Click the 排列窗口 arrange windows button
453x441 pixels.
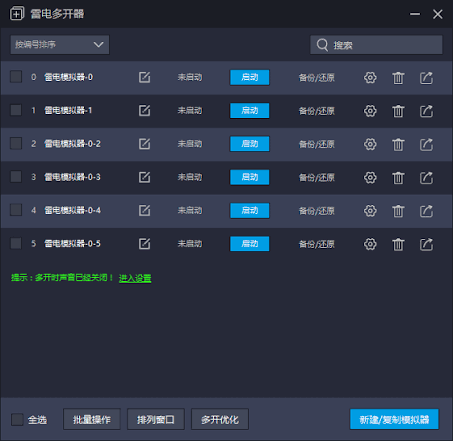click(x=156, y=419)
